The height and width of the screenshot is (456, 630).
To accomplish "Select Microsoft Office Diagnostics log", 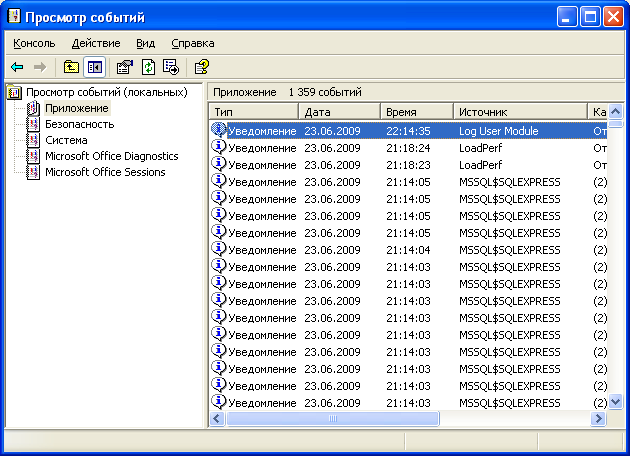I will [111, 156].
